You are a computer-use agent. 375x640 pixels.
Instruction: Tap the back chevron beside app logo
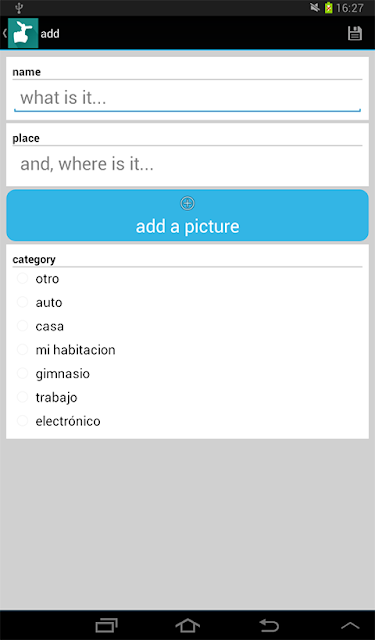coord(4,33)
